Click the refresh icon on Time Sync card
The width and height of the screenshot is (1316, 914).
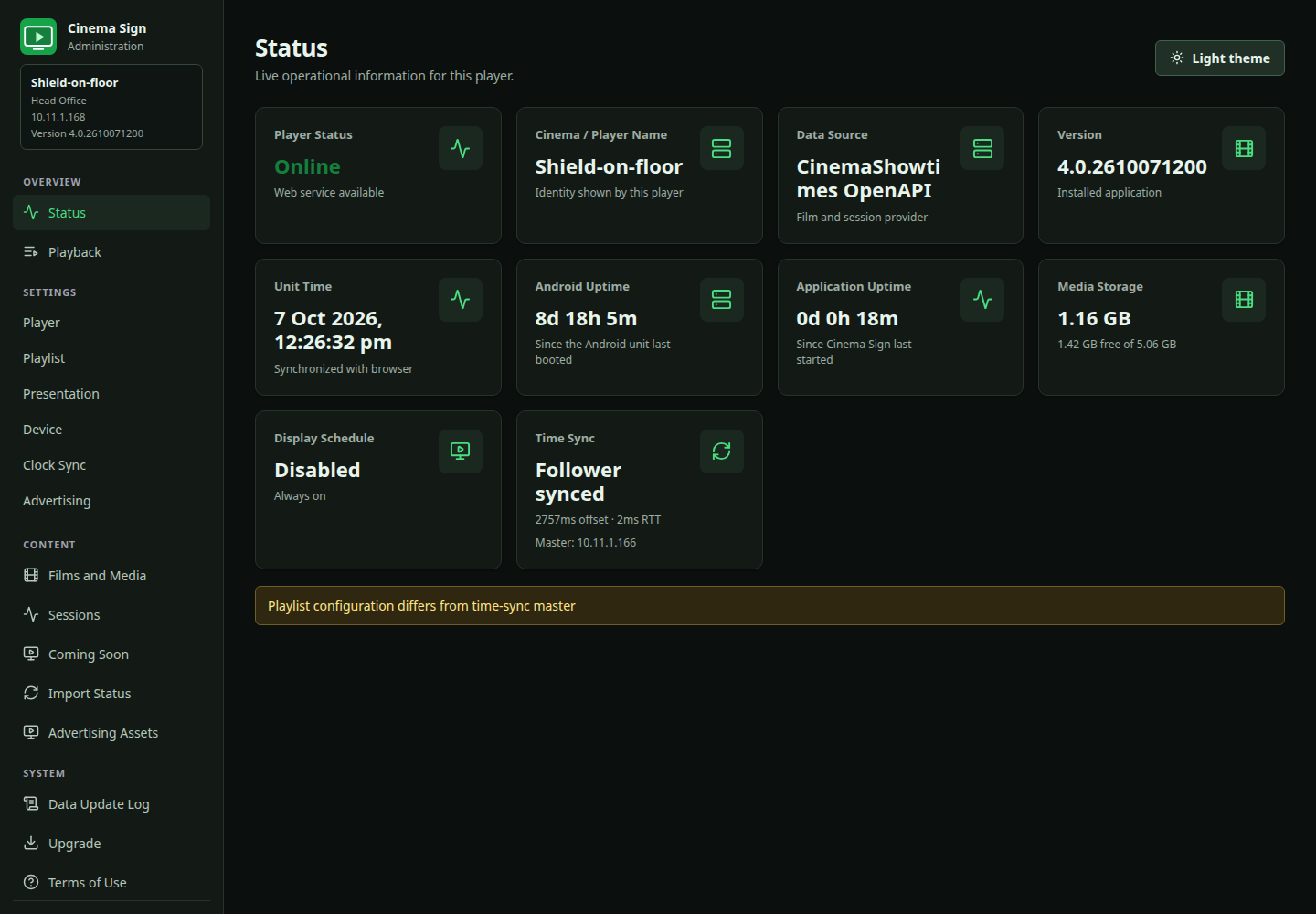click(722, 452)
